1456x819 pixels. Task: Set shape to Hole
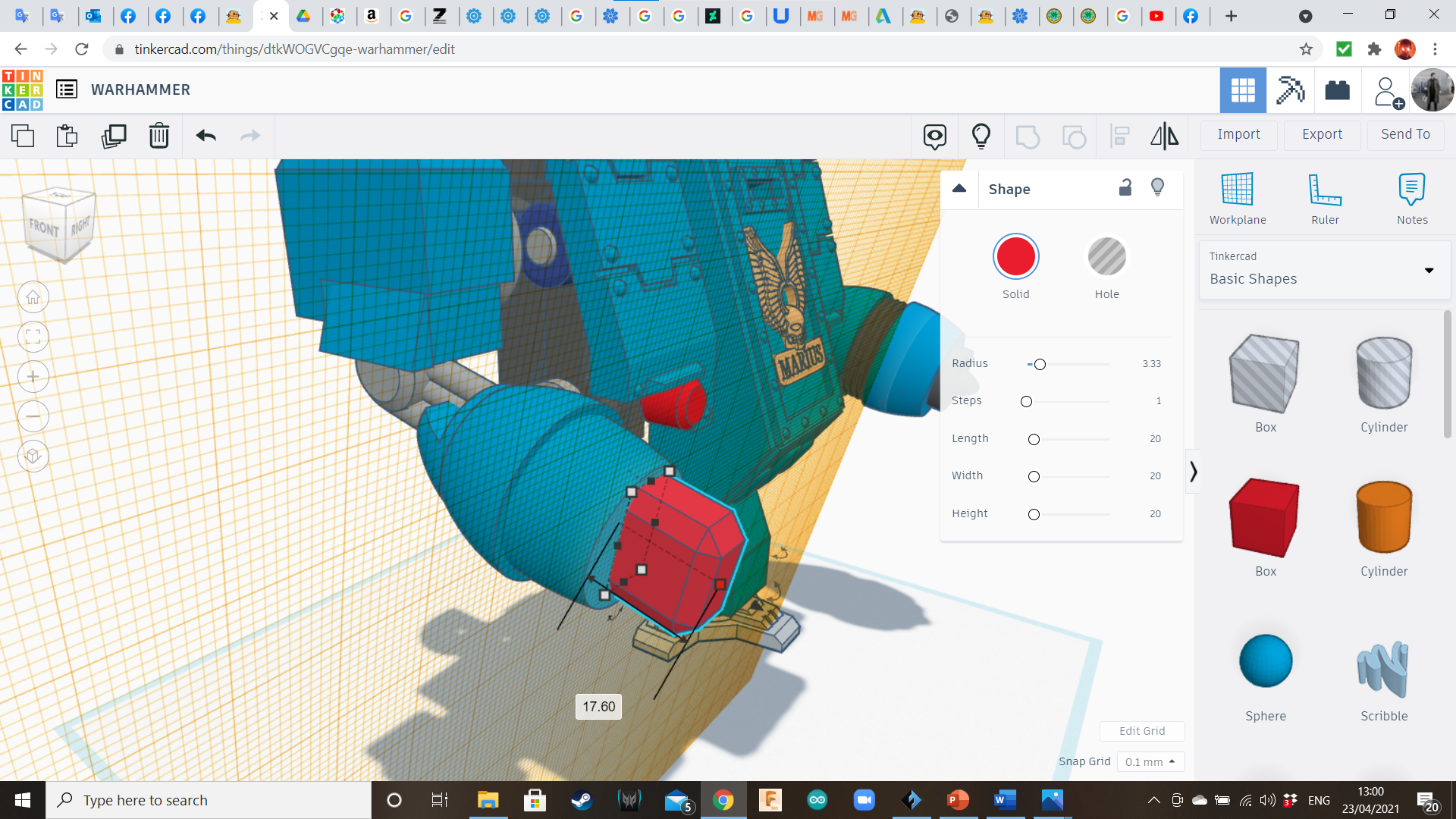1106,257
